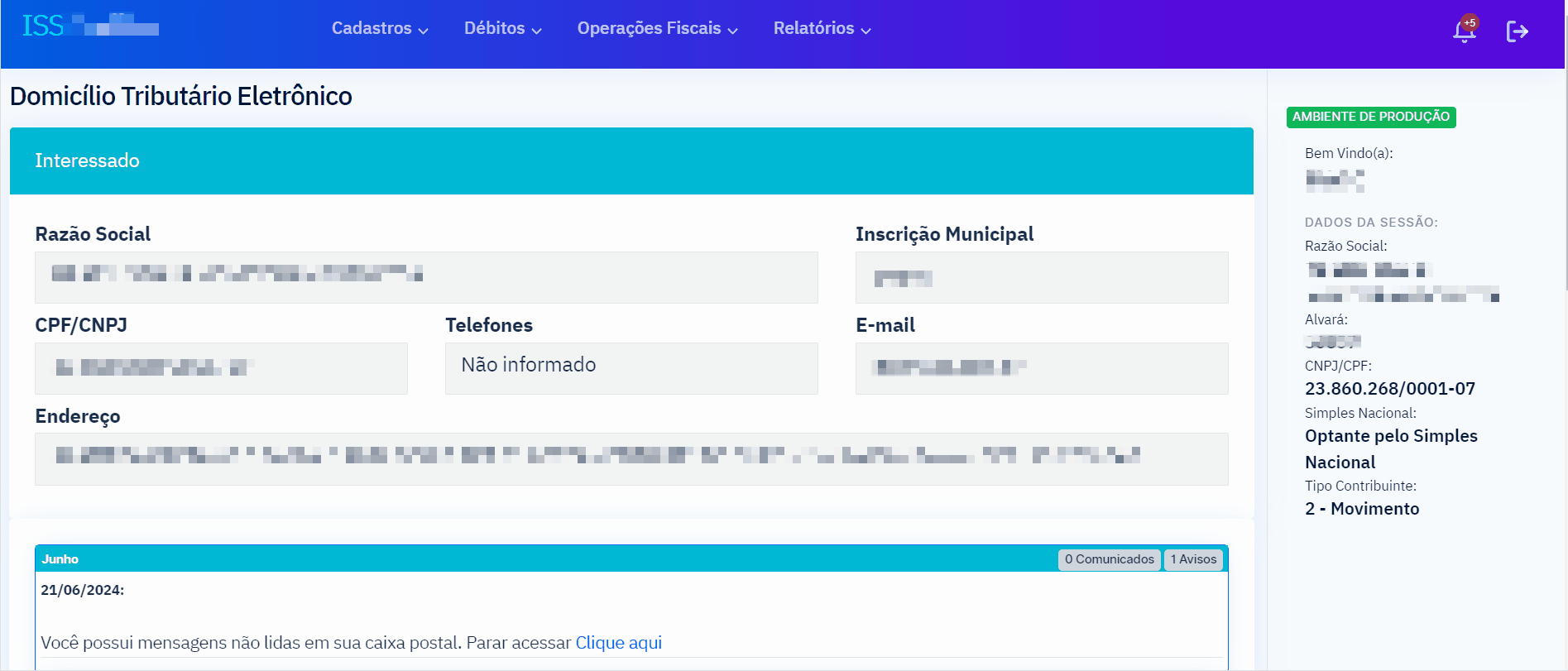Click the logout exit icon

pyautogui.click(x=1517, y=31)
